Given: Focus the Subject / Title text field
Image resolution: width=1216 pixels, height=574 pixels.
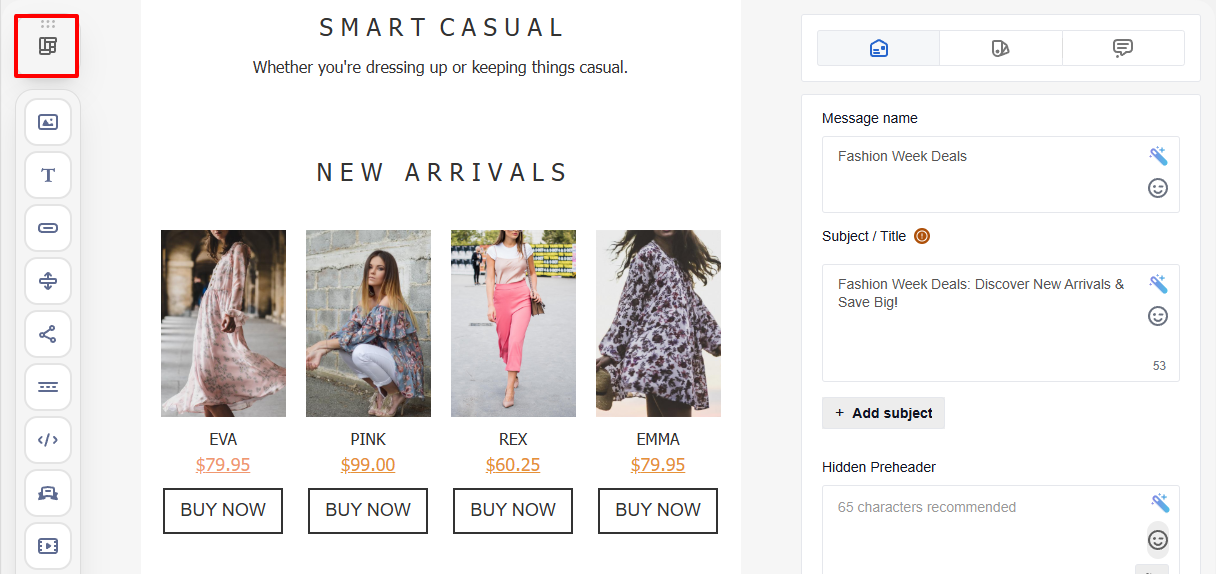Looking at the screenshot, I should [x=1001, y=323].
